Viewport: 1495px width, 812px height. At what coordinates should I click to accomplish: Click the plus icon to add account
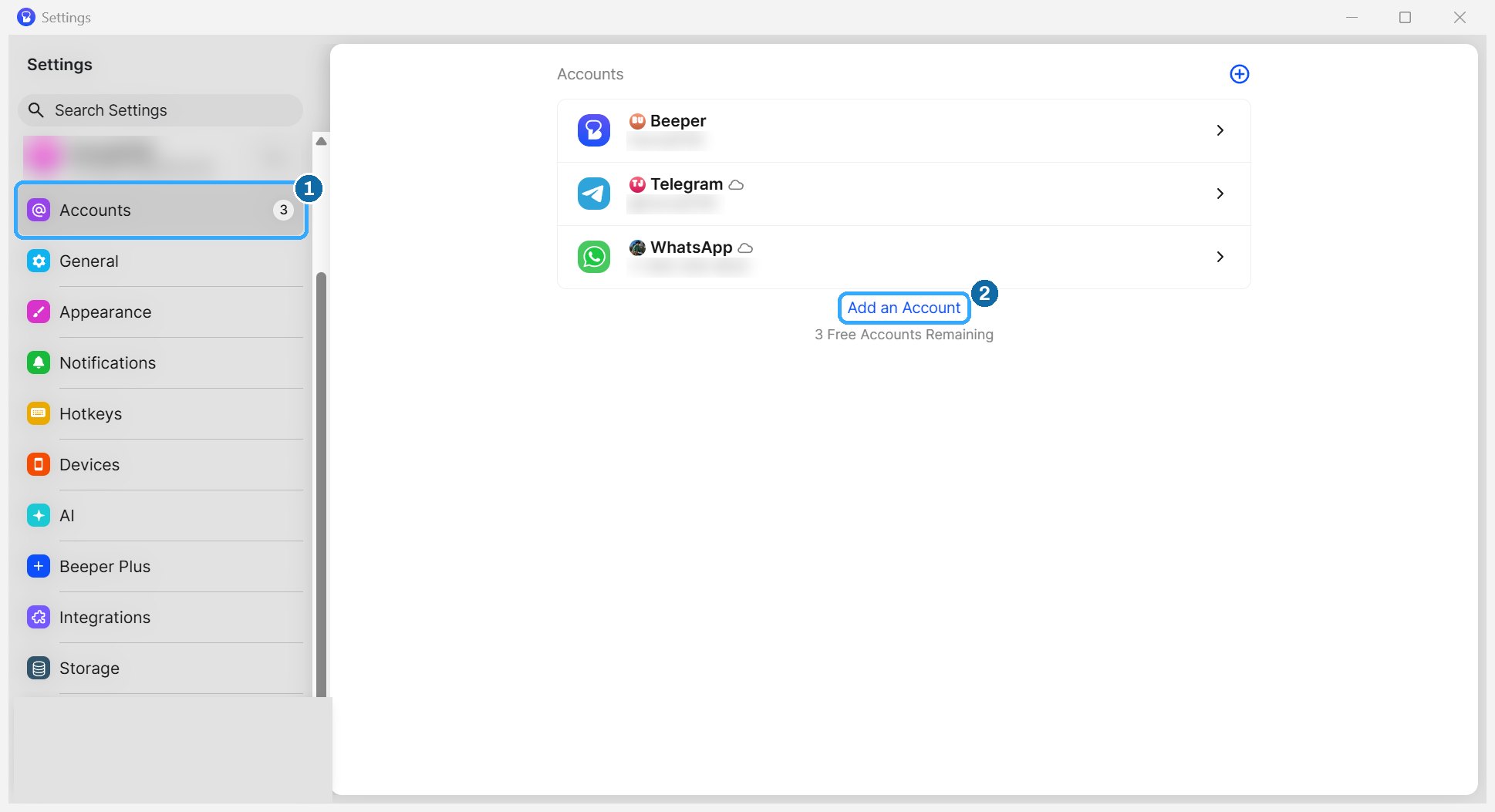pos(1239,74)
